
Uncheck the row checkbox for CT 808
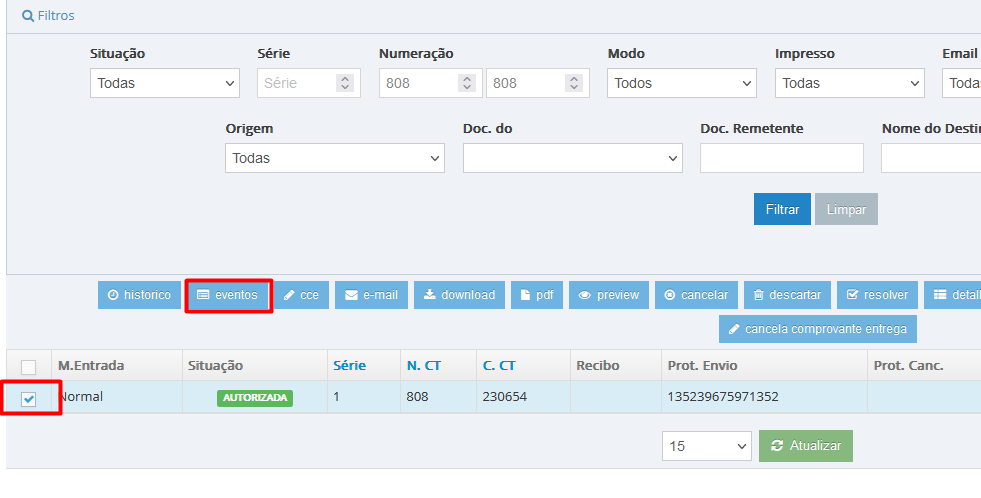[x=29, y=399]
